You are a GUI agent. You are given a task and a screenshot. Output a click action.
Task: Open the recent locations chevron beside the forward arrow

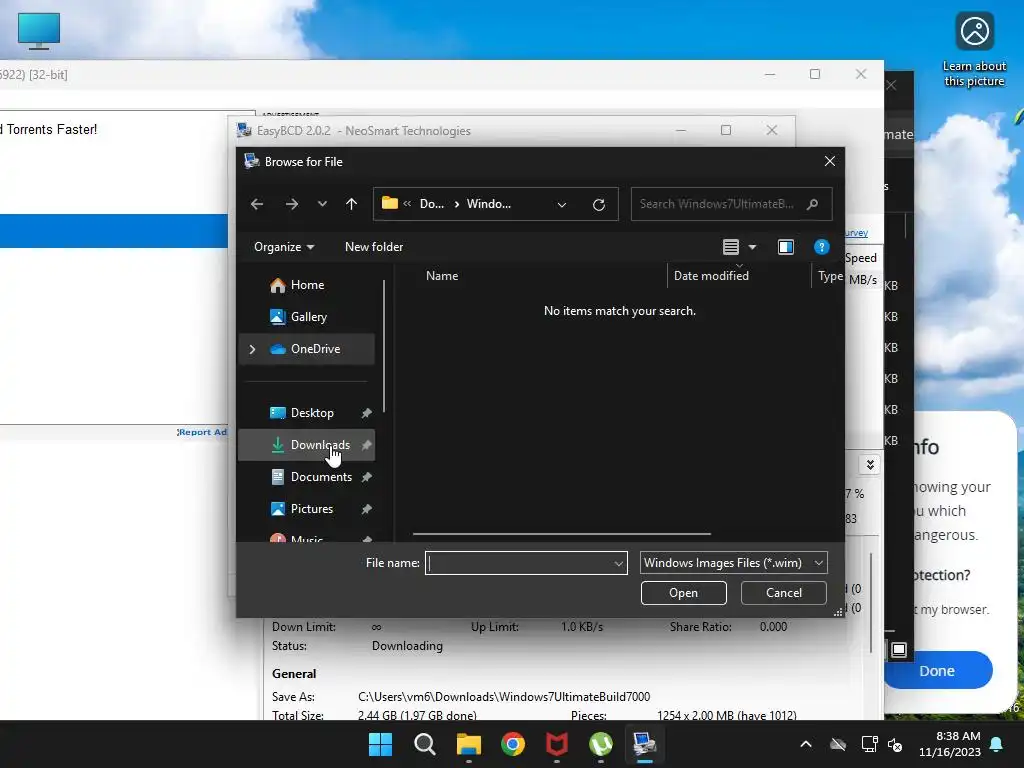[x=322, y=204]
